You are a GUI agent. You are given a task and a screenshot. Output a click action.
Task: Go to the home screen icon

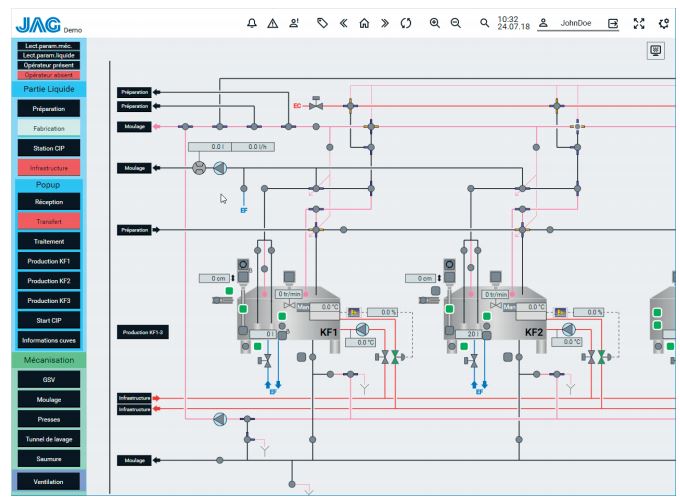click(368, 20)
